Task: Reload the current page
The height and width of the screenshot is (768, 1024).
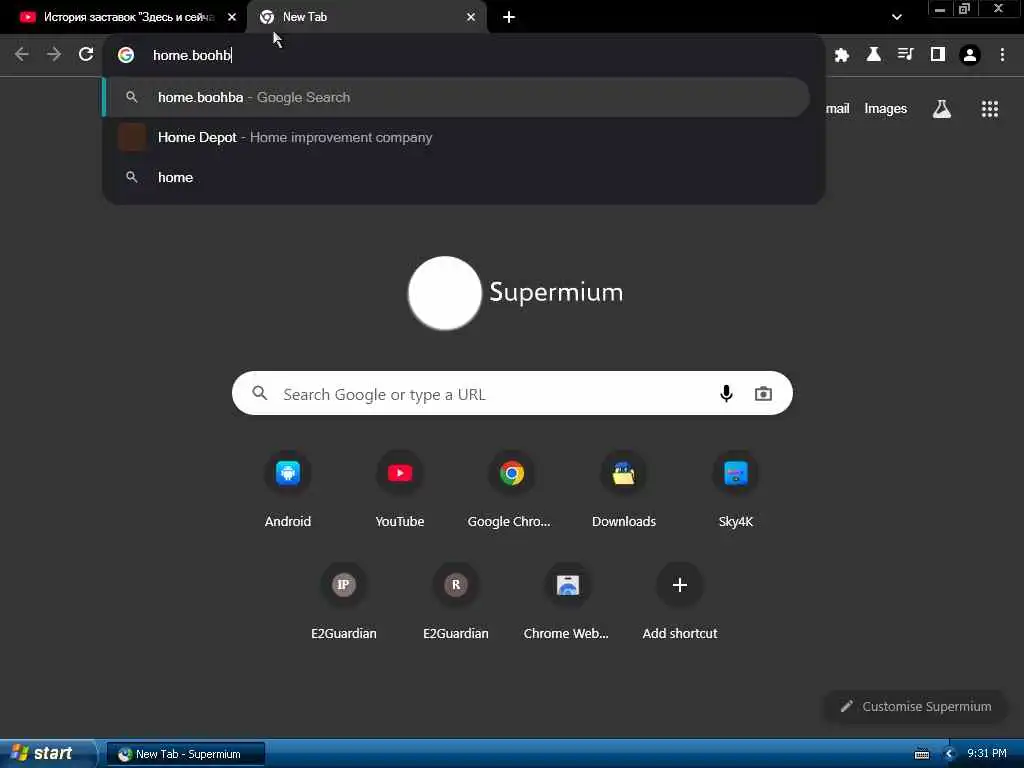Action: pos(86,54)
